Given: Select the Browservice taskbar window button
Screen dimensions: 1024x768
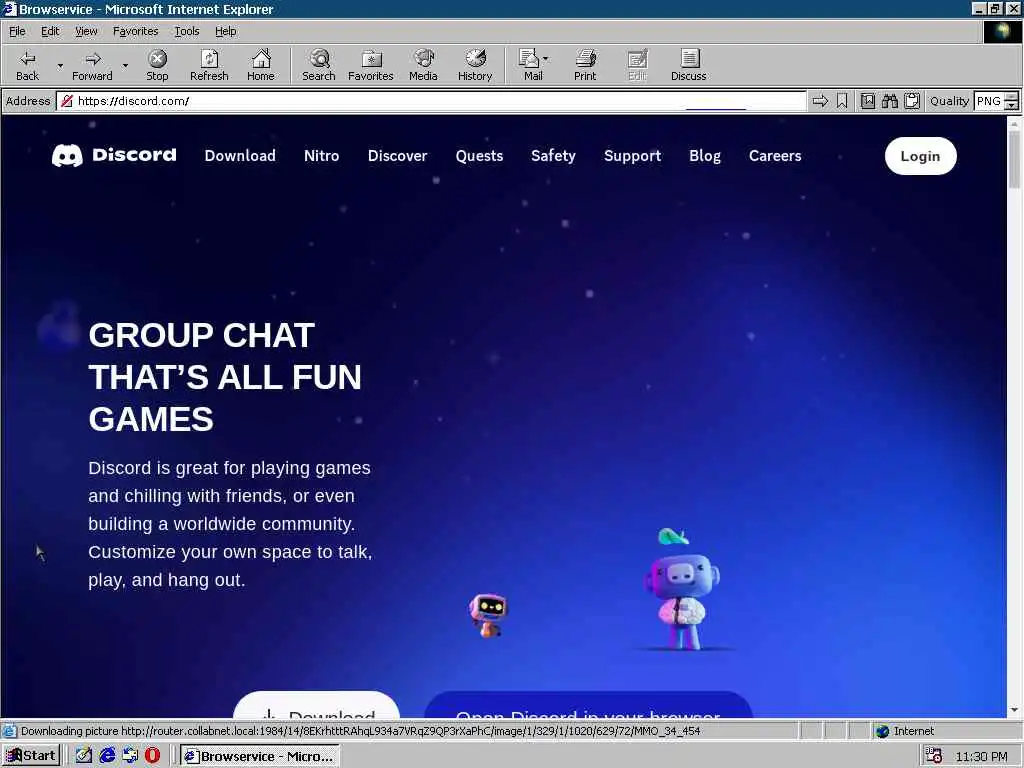Looking at the screenshot, I should 260,756.
